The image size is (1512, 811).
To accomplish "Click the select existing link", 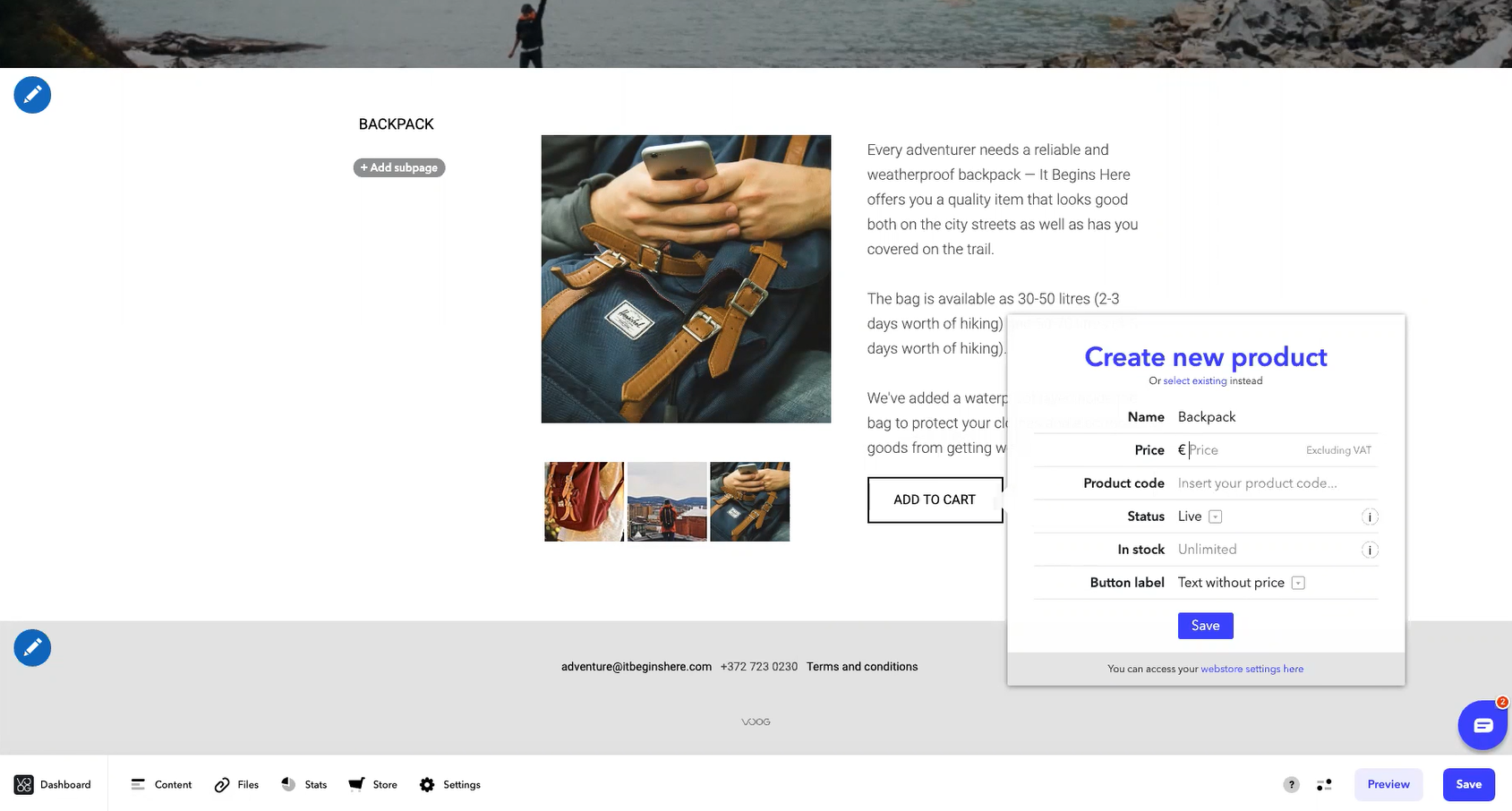I will click(1194, 380).
